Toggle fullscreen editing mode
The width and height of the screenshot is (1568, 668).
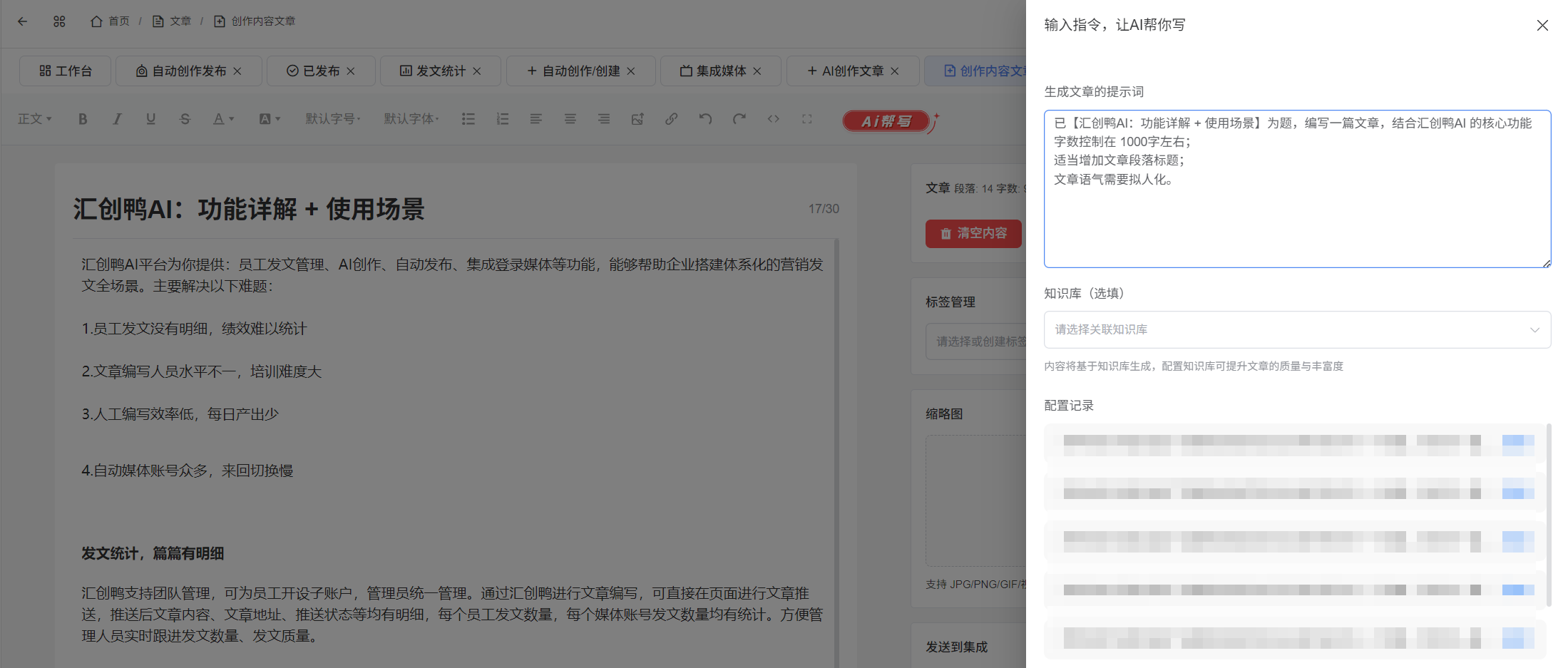coord(806,119)
